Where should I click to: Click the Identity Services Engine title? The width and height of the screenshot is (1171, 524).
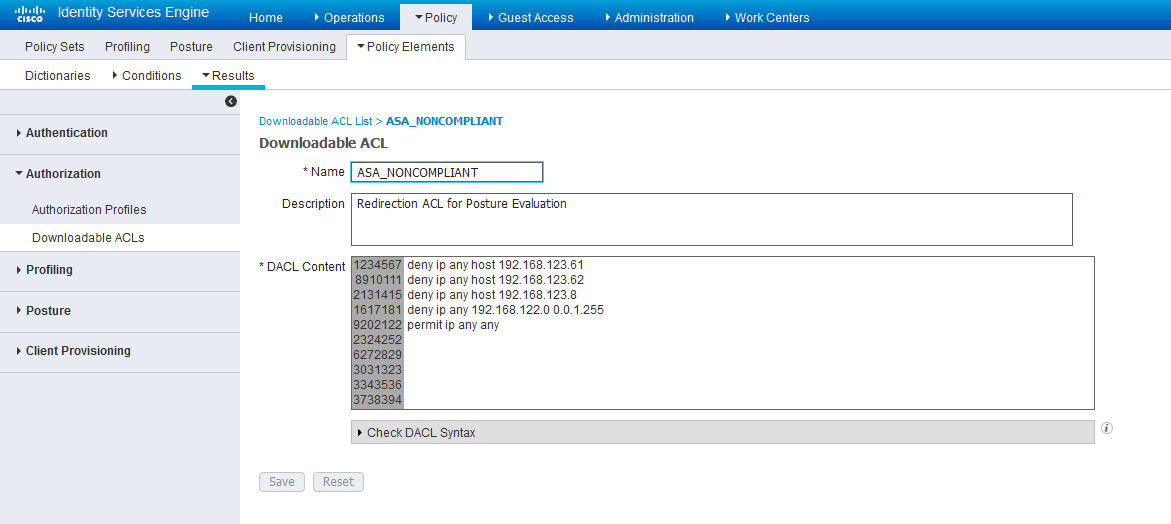point(133,13)
